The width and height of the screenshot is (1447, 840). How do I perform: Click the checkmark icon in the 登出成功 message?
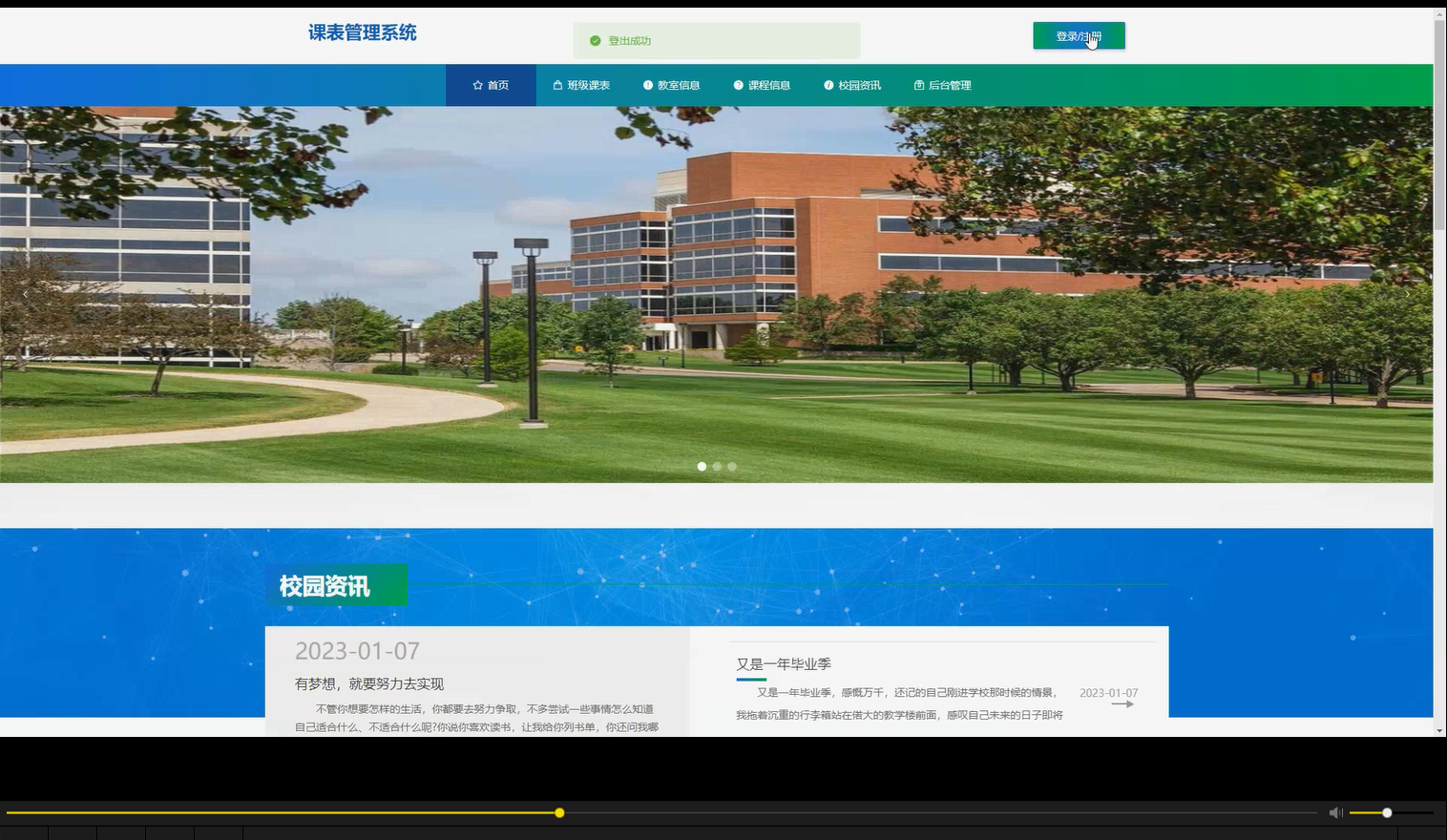click(598, 40)
